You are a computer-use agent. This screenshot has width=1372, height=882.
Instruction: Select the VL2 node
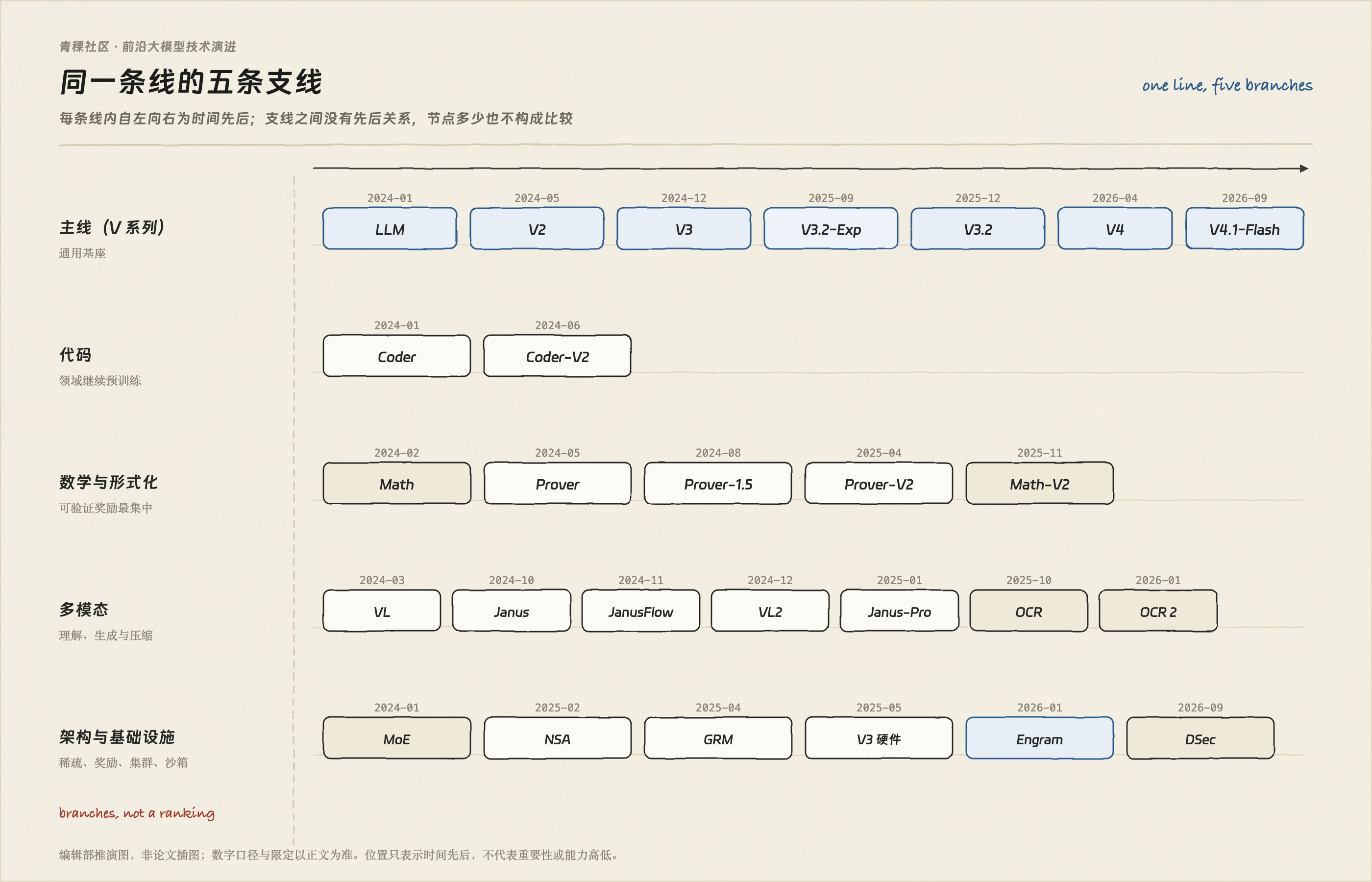coord(770,611)
